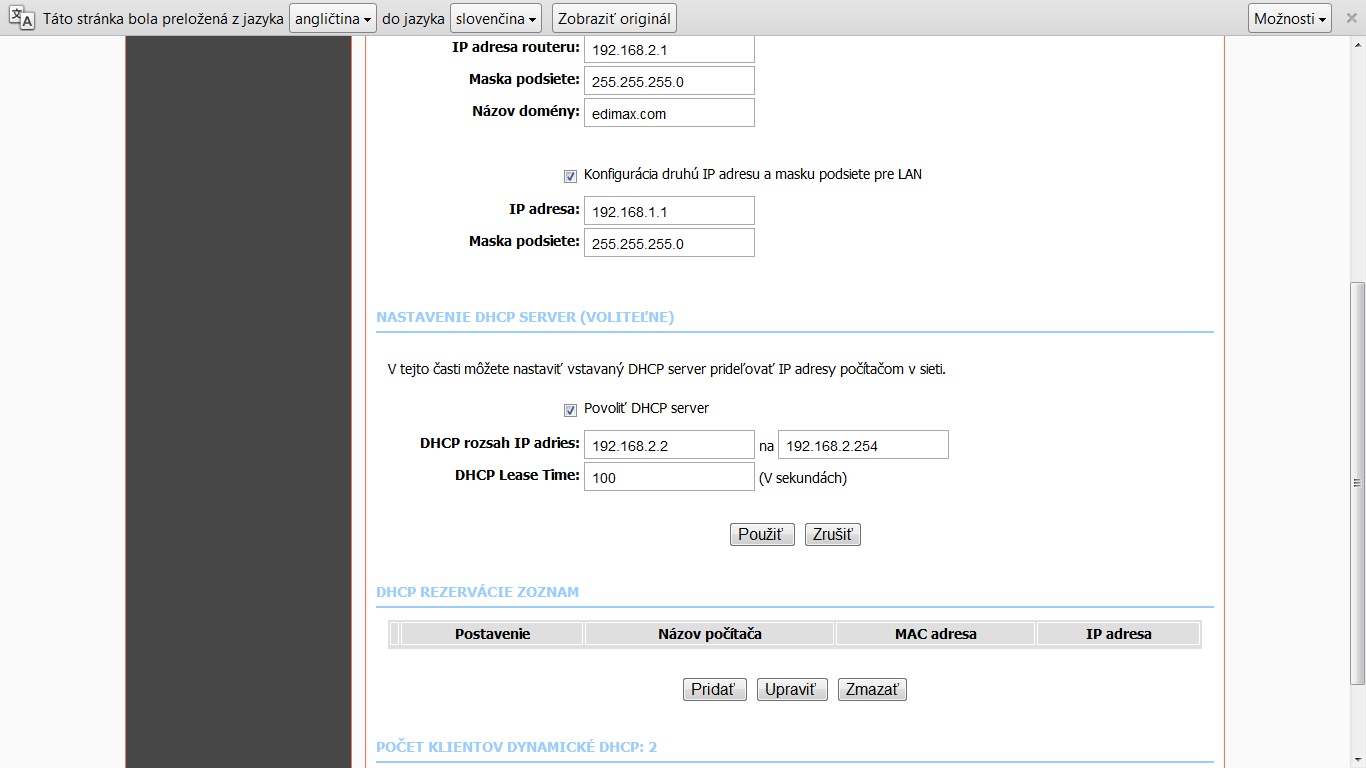Click the 'DHCP REZERVÁCIE ZOZNAM' heading
1366x768 pixels.
click(477, 592)
